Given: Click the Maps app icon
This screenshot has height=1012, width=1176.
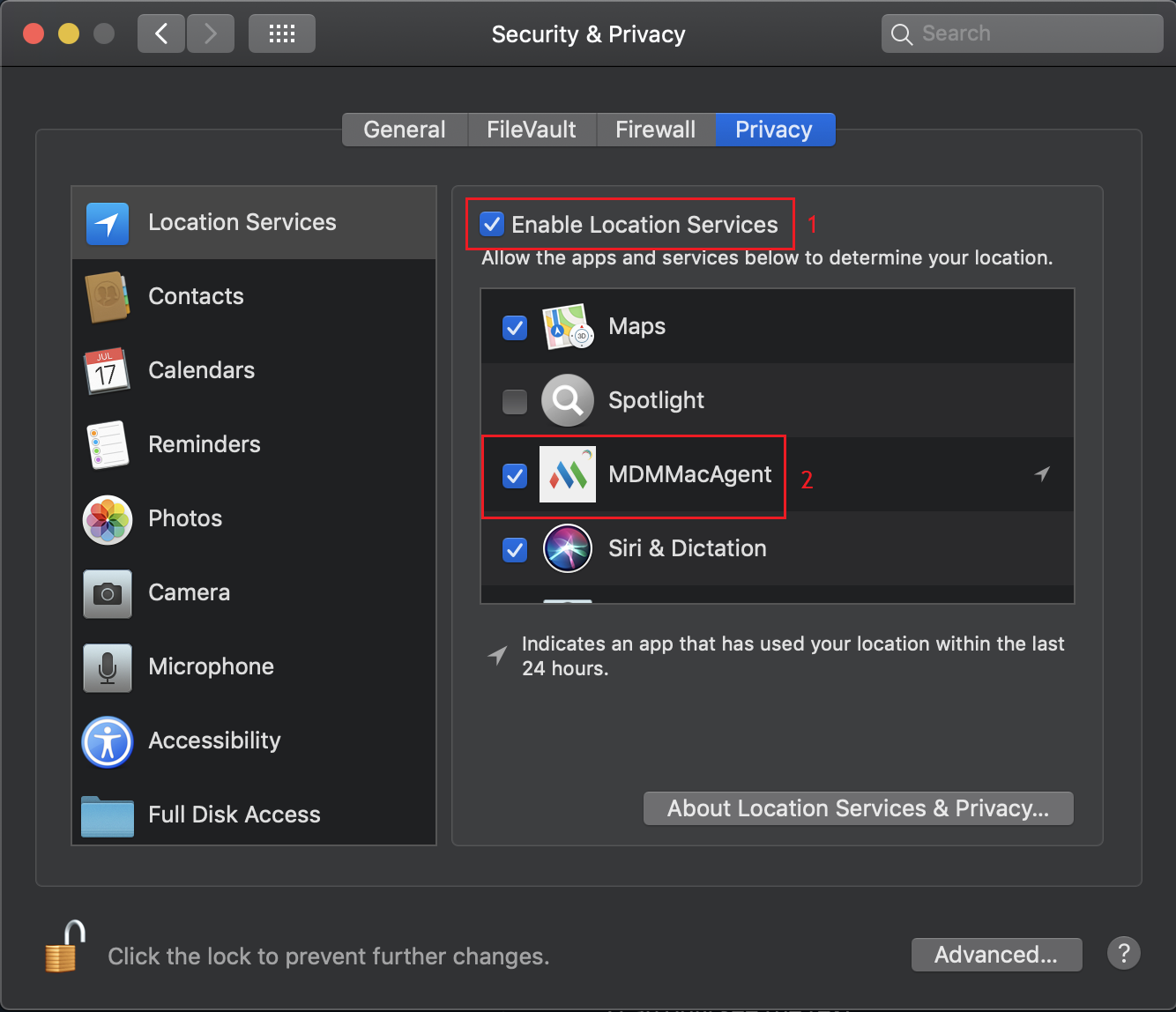Looking at the screenshot, I should [567, 326].
